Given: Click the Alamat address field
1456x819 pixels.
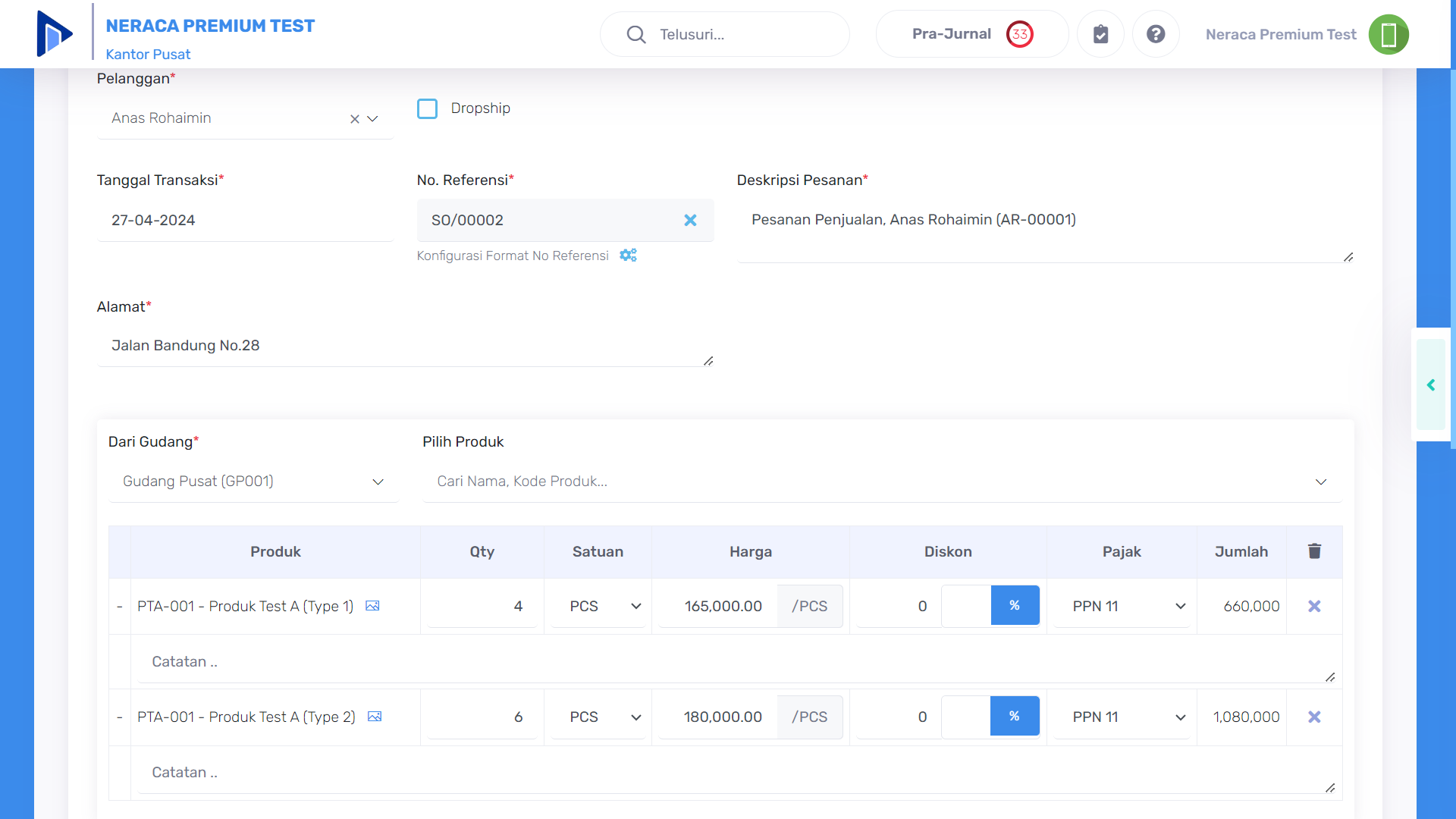Looking at the screenshot, I should pos(406,346).
